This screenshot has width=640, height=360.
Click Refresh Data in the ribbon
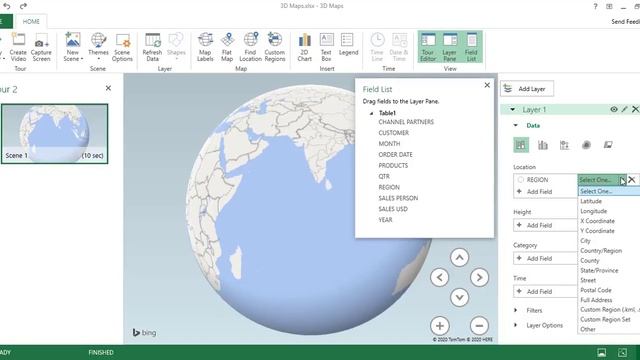pos(152,47)
